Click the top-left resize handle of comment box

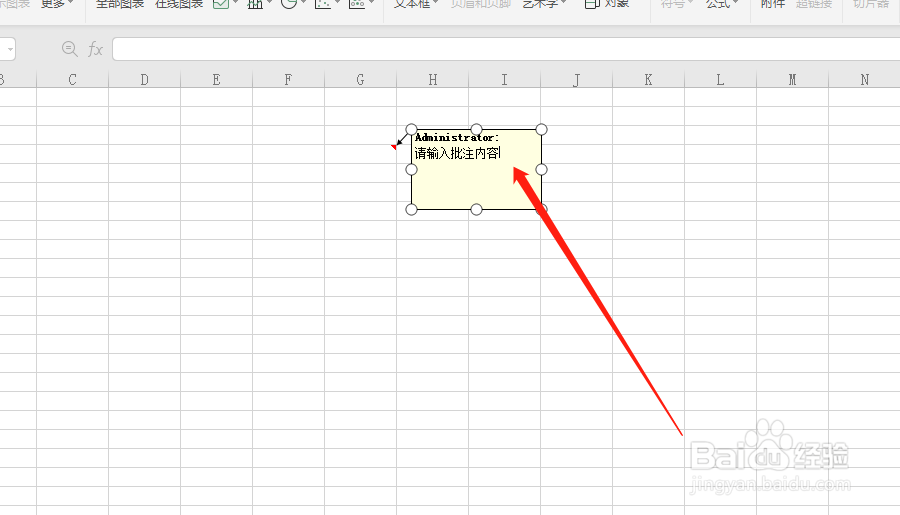pyautogui.click(x=411, y=129)
